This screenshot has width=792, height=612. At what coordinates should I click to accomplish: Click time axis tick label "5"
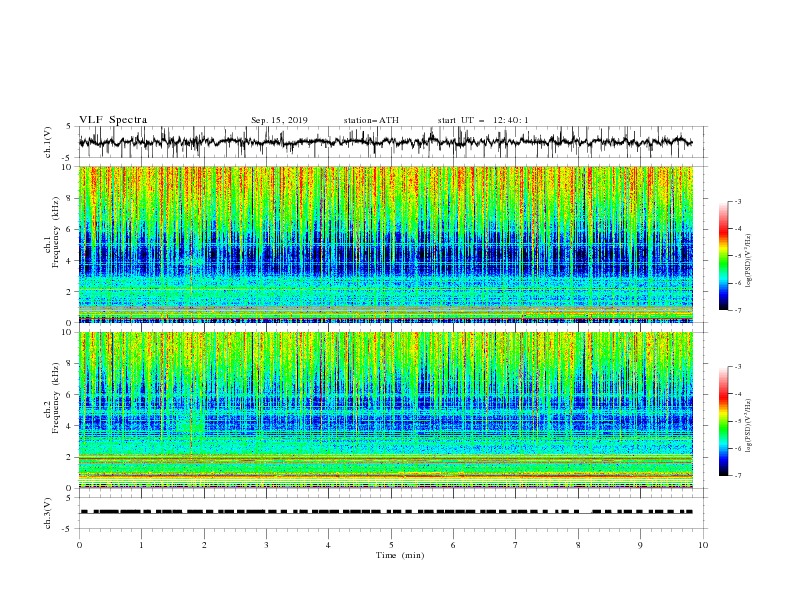391,545
